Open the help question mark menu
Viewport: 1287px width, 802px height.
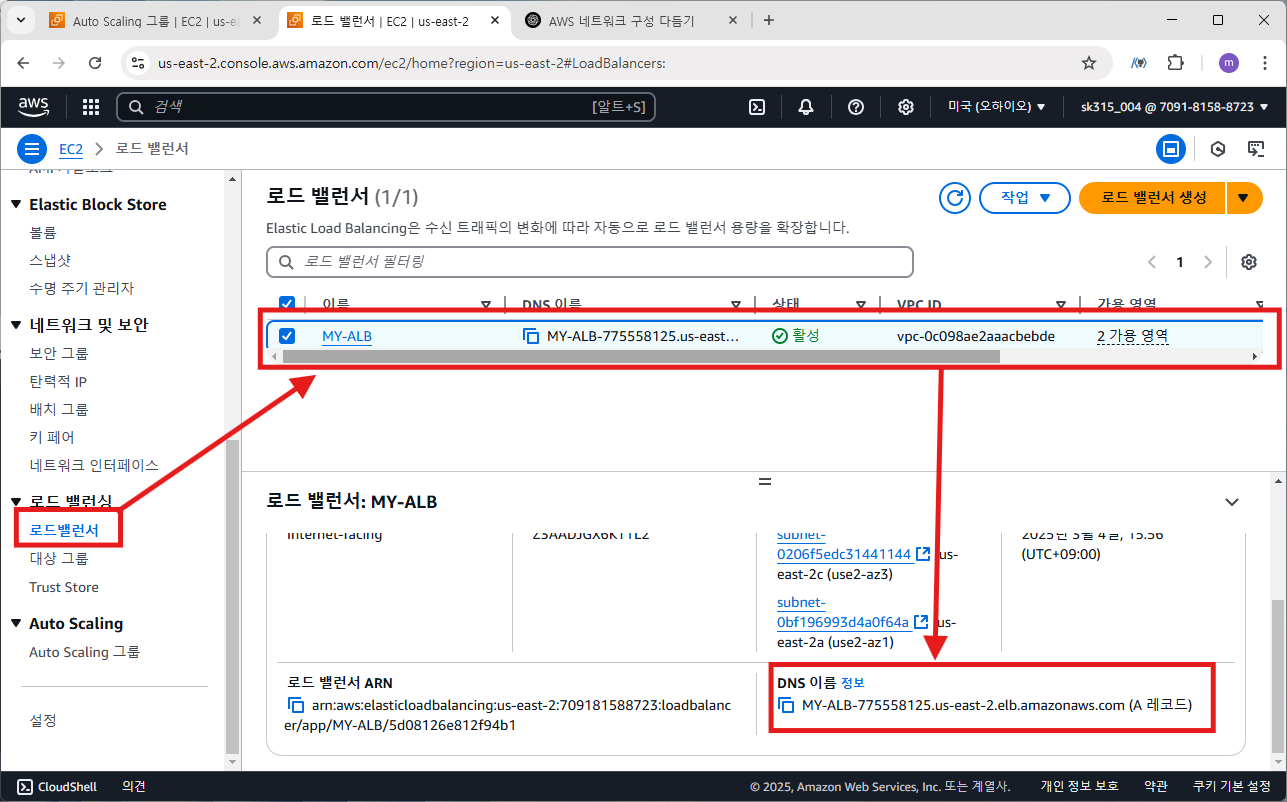point(856,107)
